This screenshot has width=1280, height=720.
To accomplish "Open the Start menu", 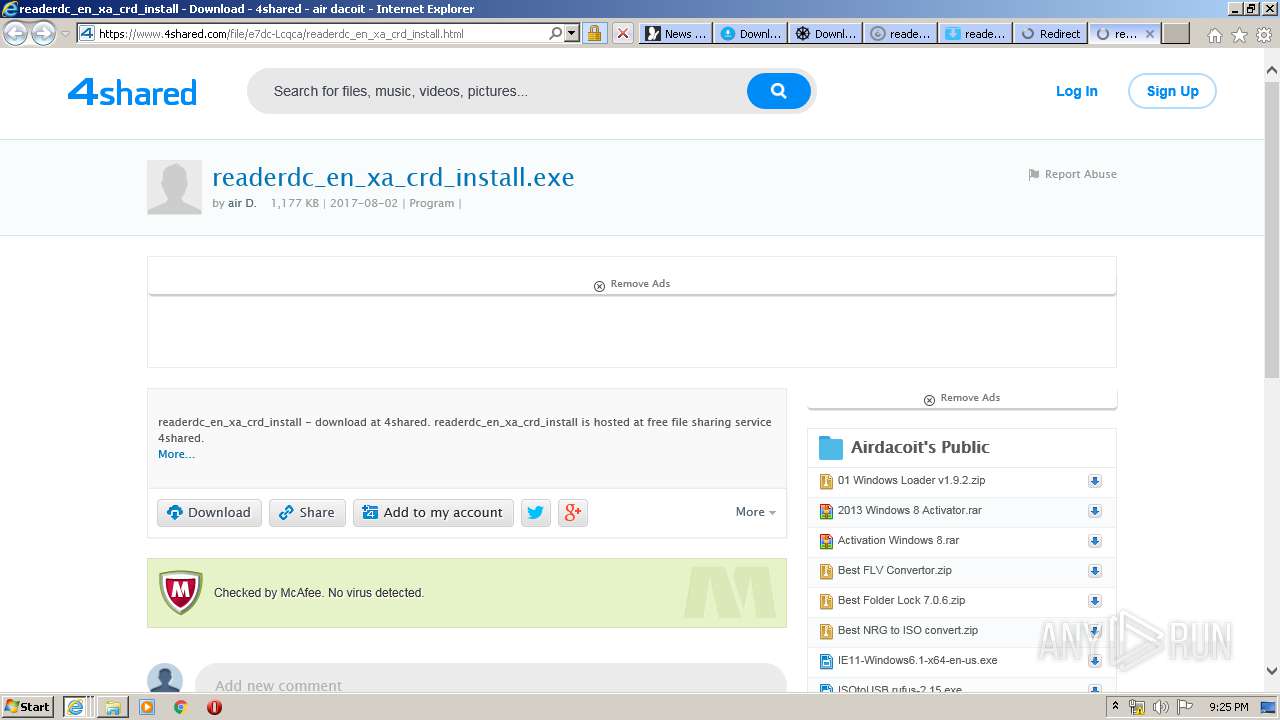I will tap(28, 707).
